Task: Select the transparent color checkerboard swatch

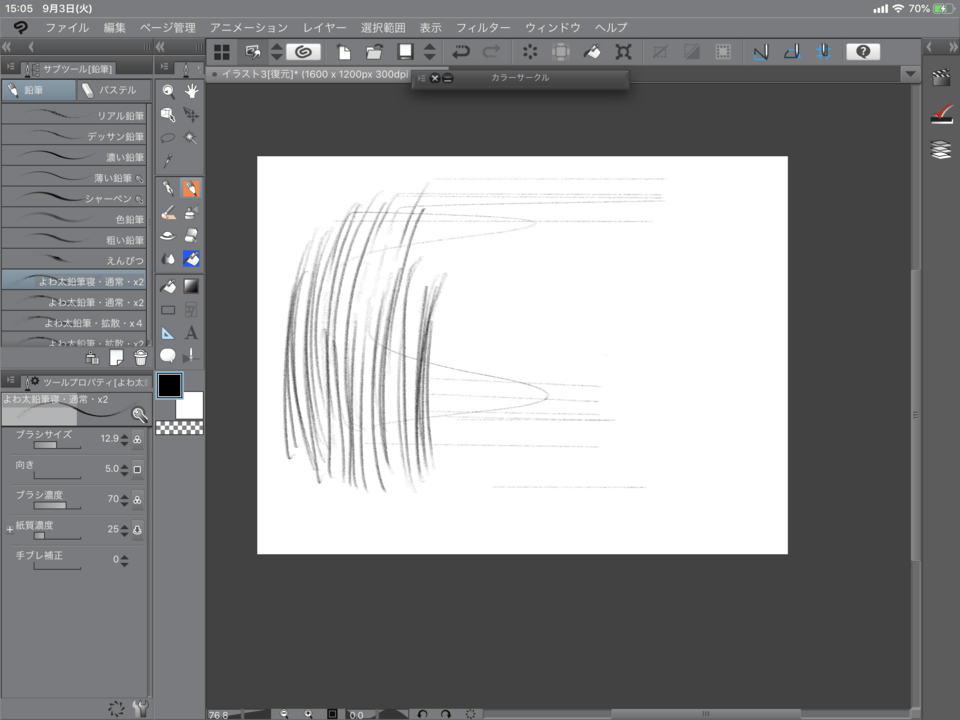Action: [x=180, y=427]
